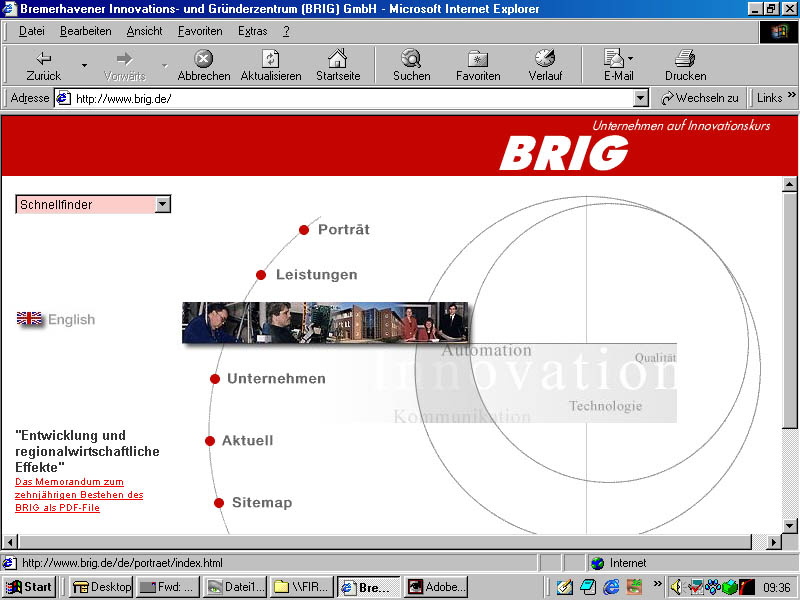
Task: Open the Unternehmen navigation link
Action: (x=276, y=379)
